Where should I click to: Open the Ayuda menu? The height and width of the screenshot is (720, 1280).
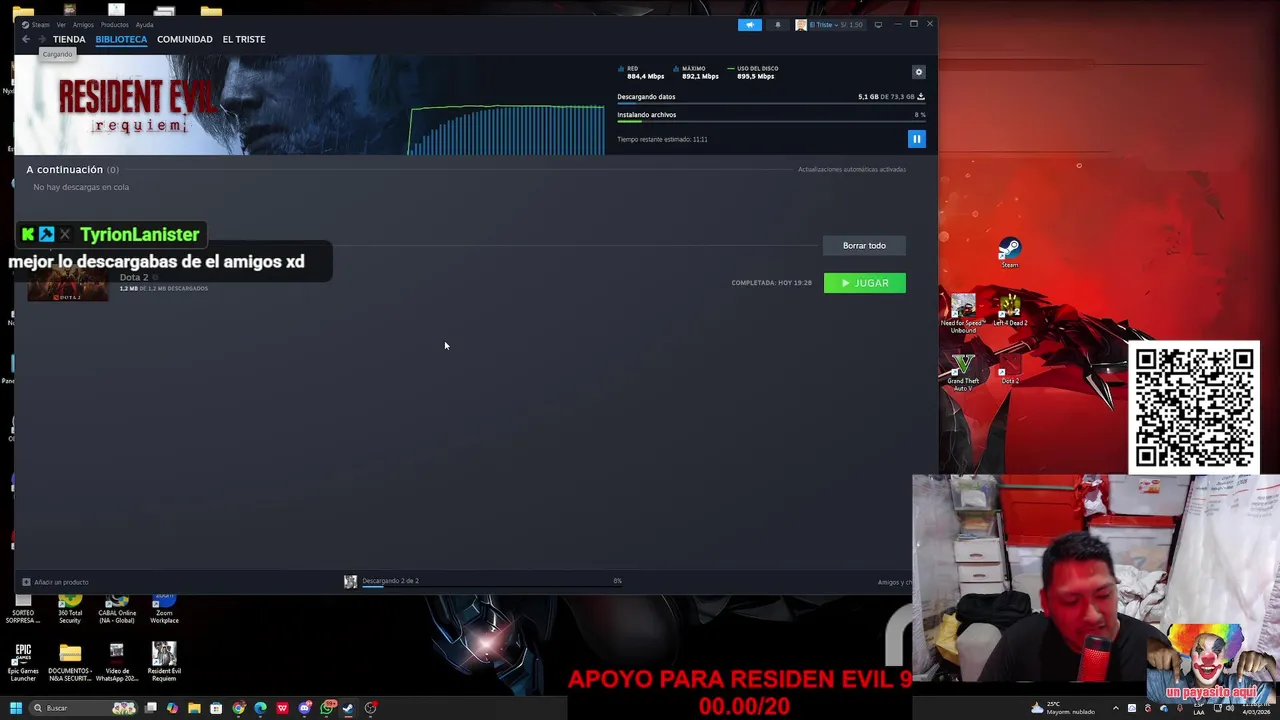[x=144, y=24]
